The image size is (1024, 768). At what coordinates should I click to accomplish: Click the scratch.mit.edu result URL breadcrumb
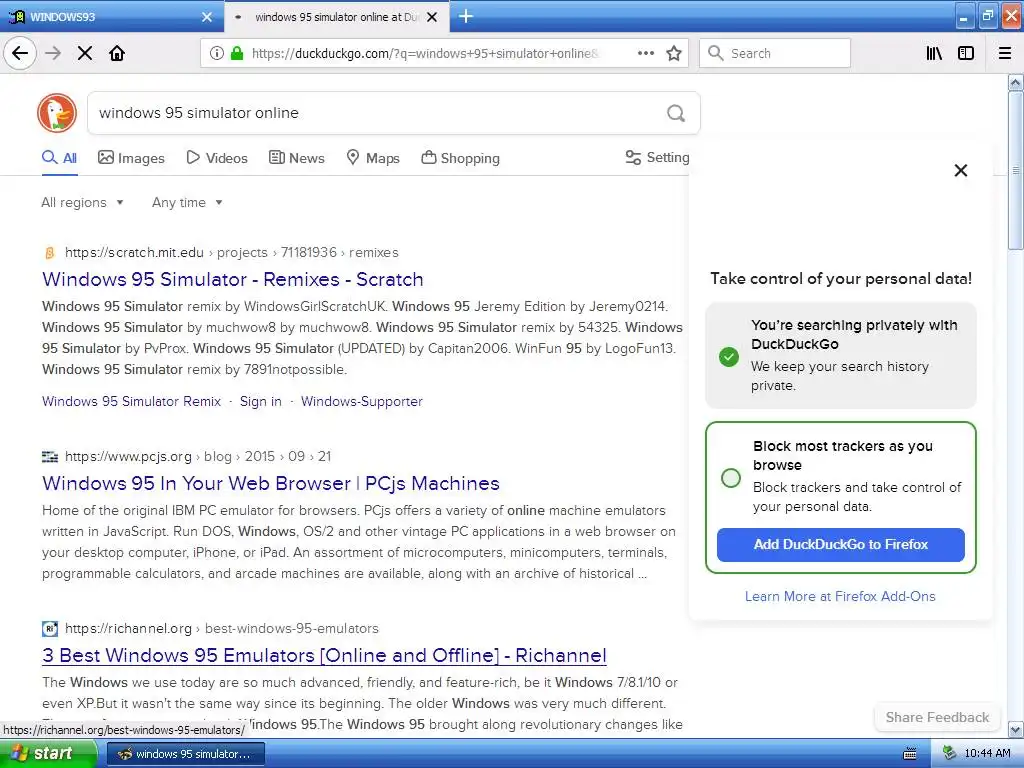pos(232,253)
